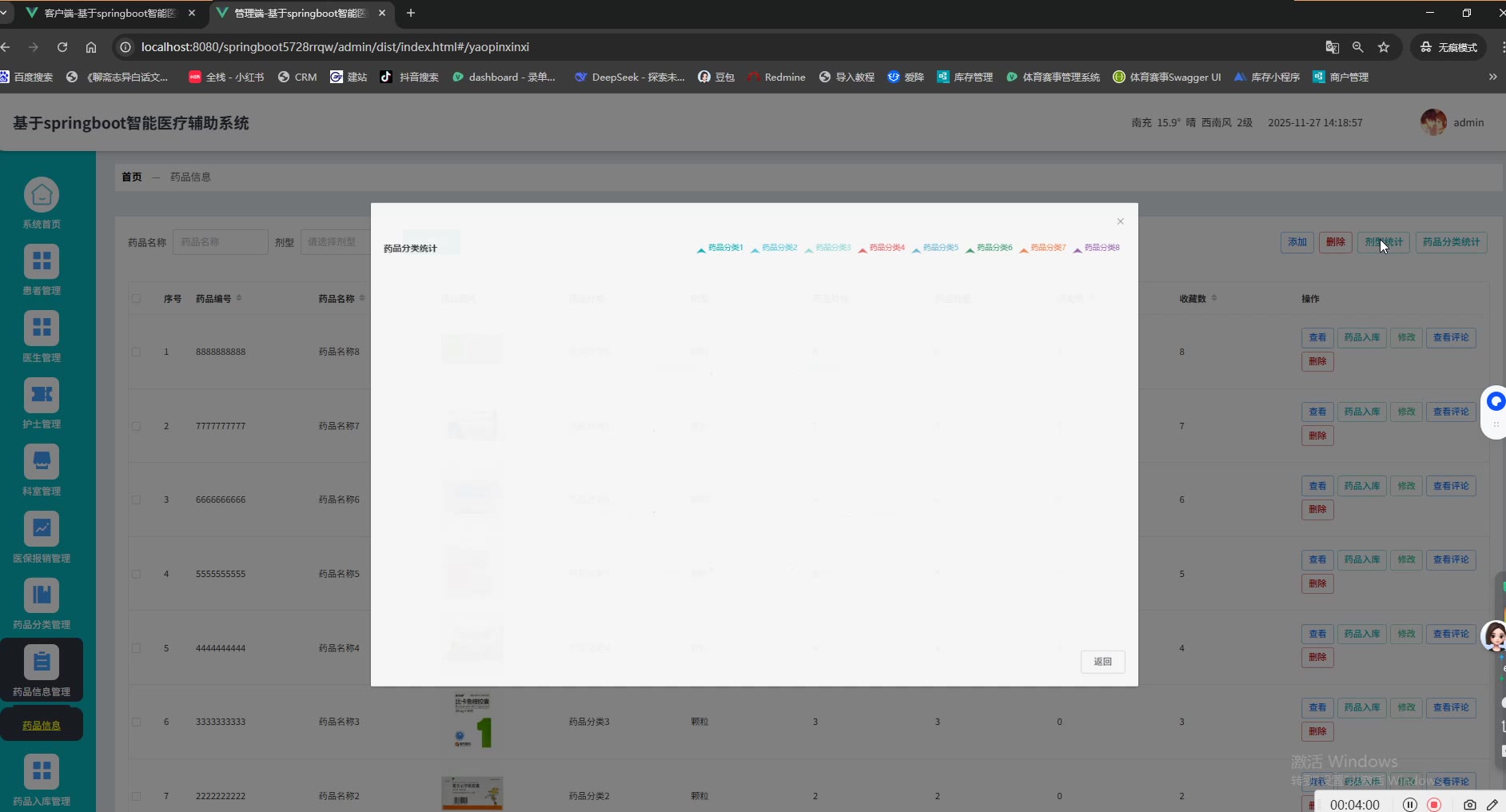Click the browser home icon

point(91,47)
